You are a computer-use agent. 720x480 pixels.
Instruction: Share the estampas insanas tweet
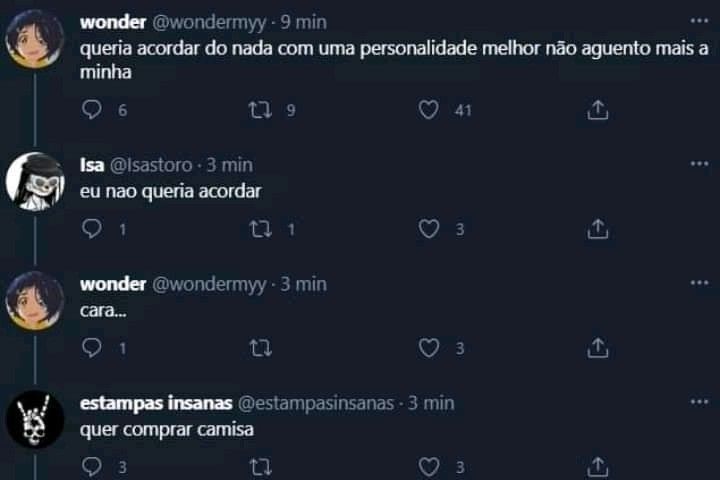point(598,466)
